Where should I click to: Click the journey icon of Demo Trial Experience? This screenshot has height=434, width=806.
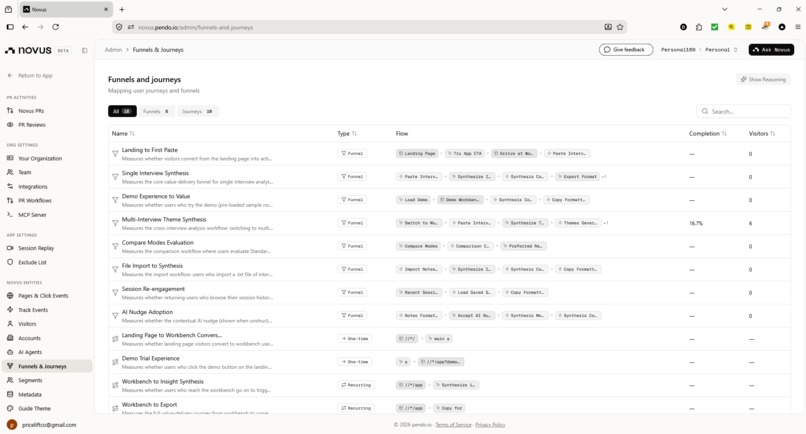tap(115, 362)
